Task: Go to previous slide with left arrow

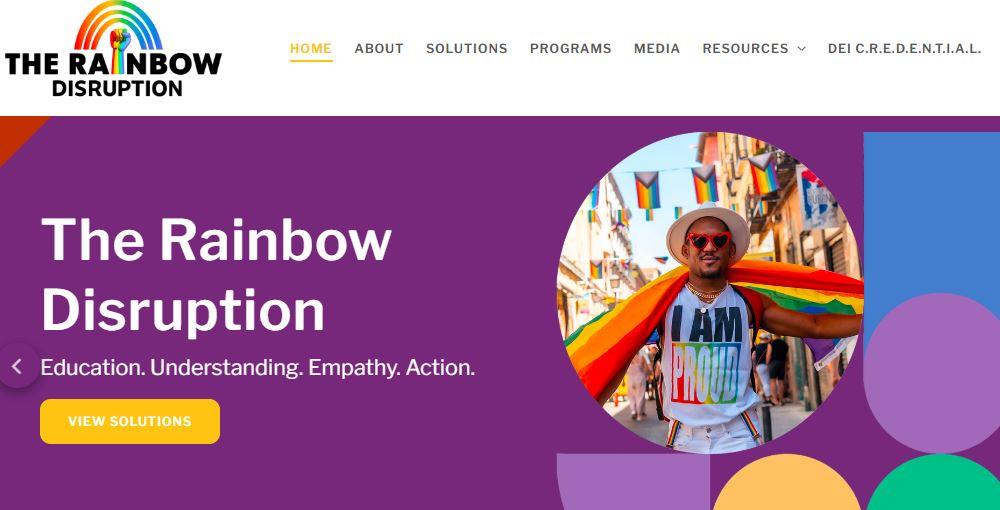Action: [17, 366]
